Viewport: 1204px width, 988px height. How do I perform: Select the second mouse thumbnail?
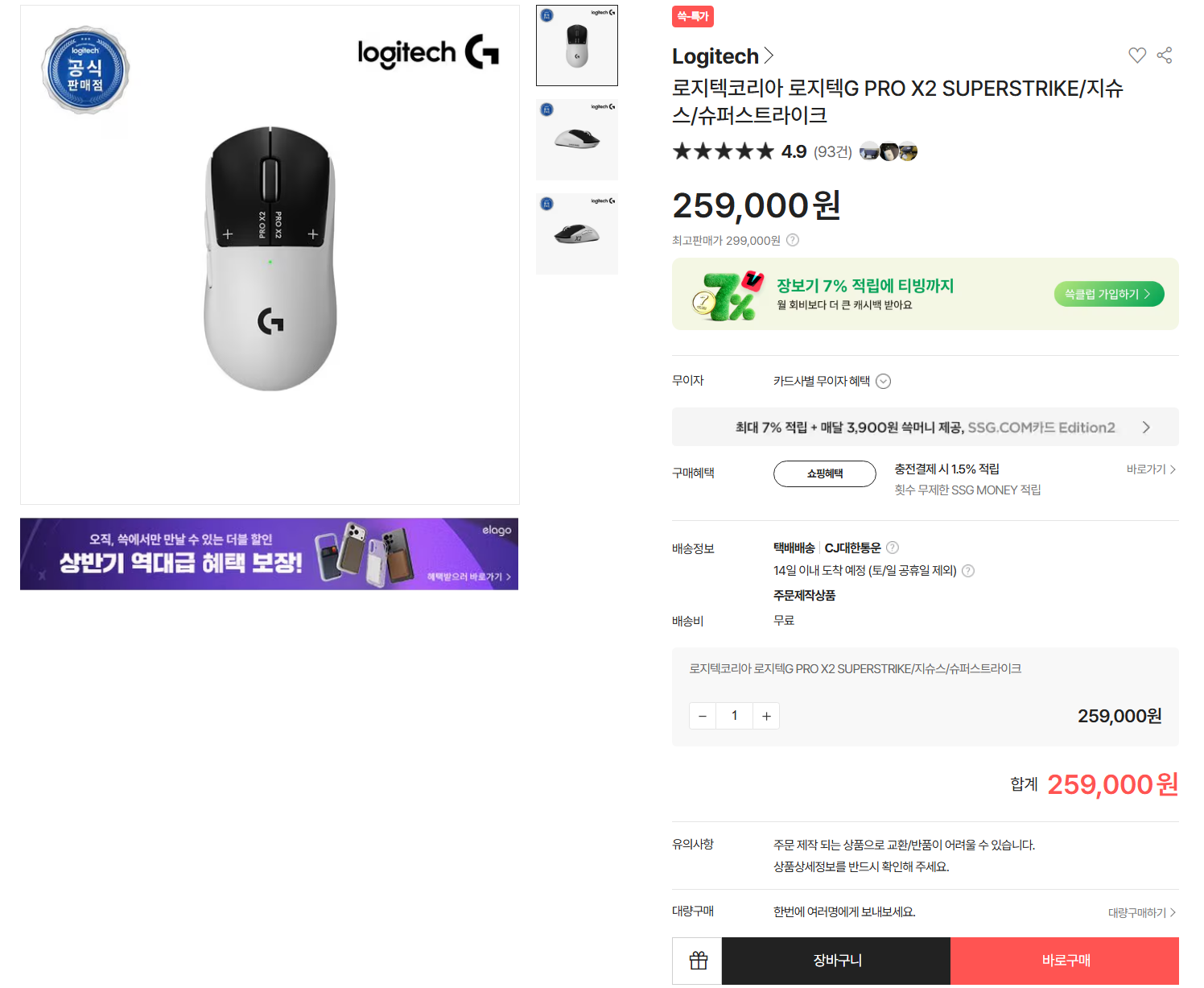(577, 139)
